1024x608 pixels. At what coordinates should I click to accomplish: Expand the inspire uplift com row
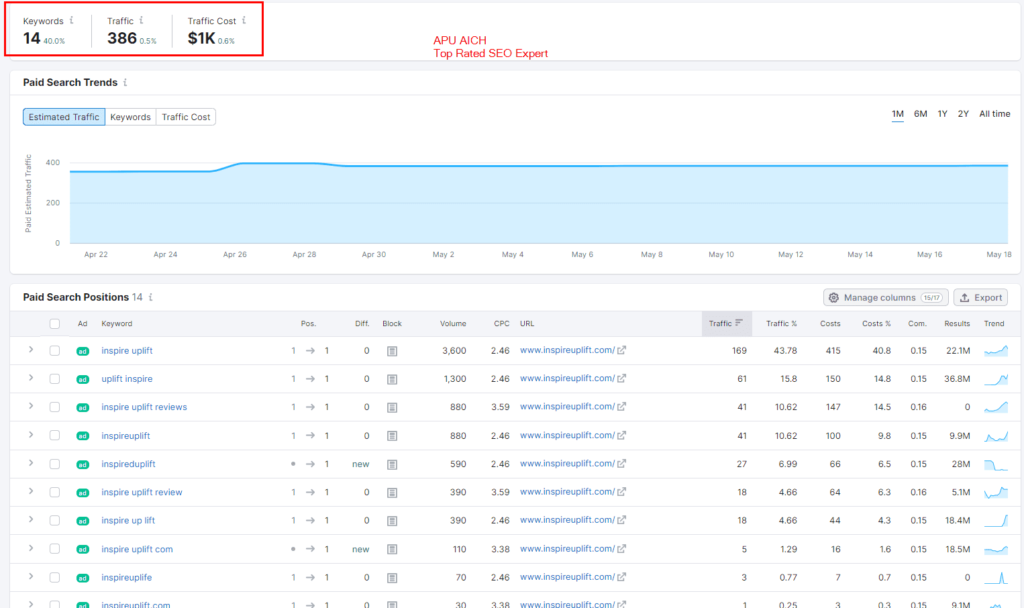coord(31,548)
